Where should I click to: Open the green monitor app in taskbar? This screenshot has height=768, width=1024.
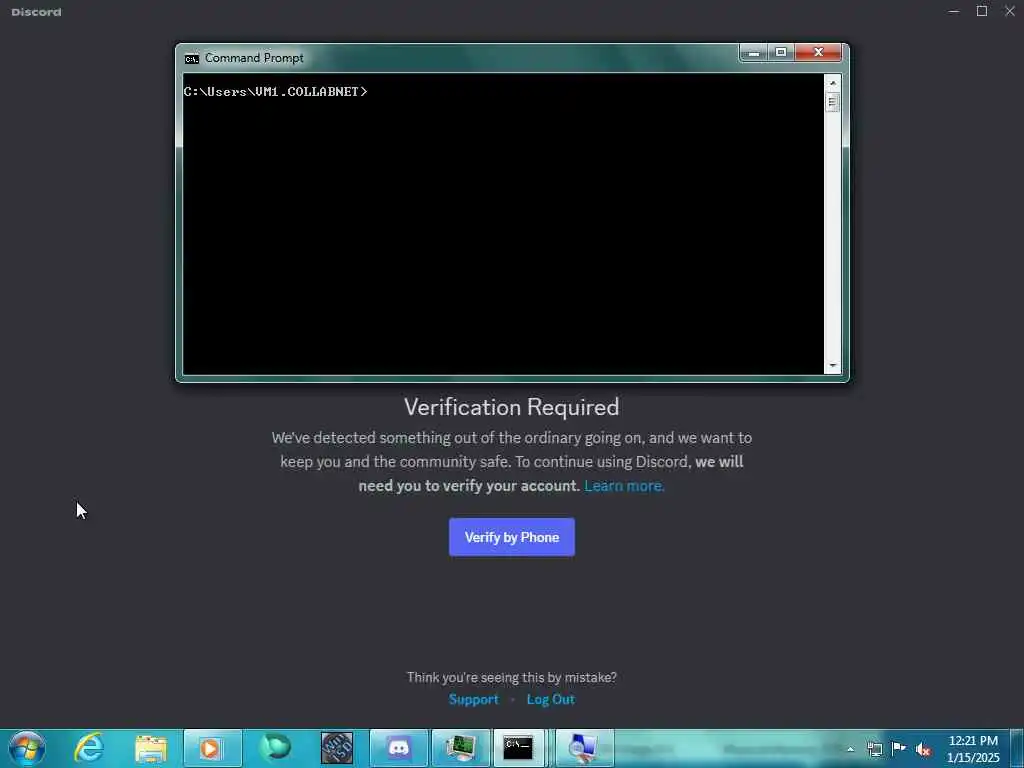coord(460,748)
